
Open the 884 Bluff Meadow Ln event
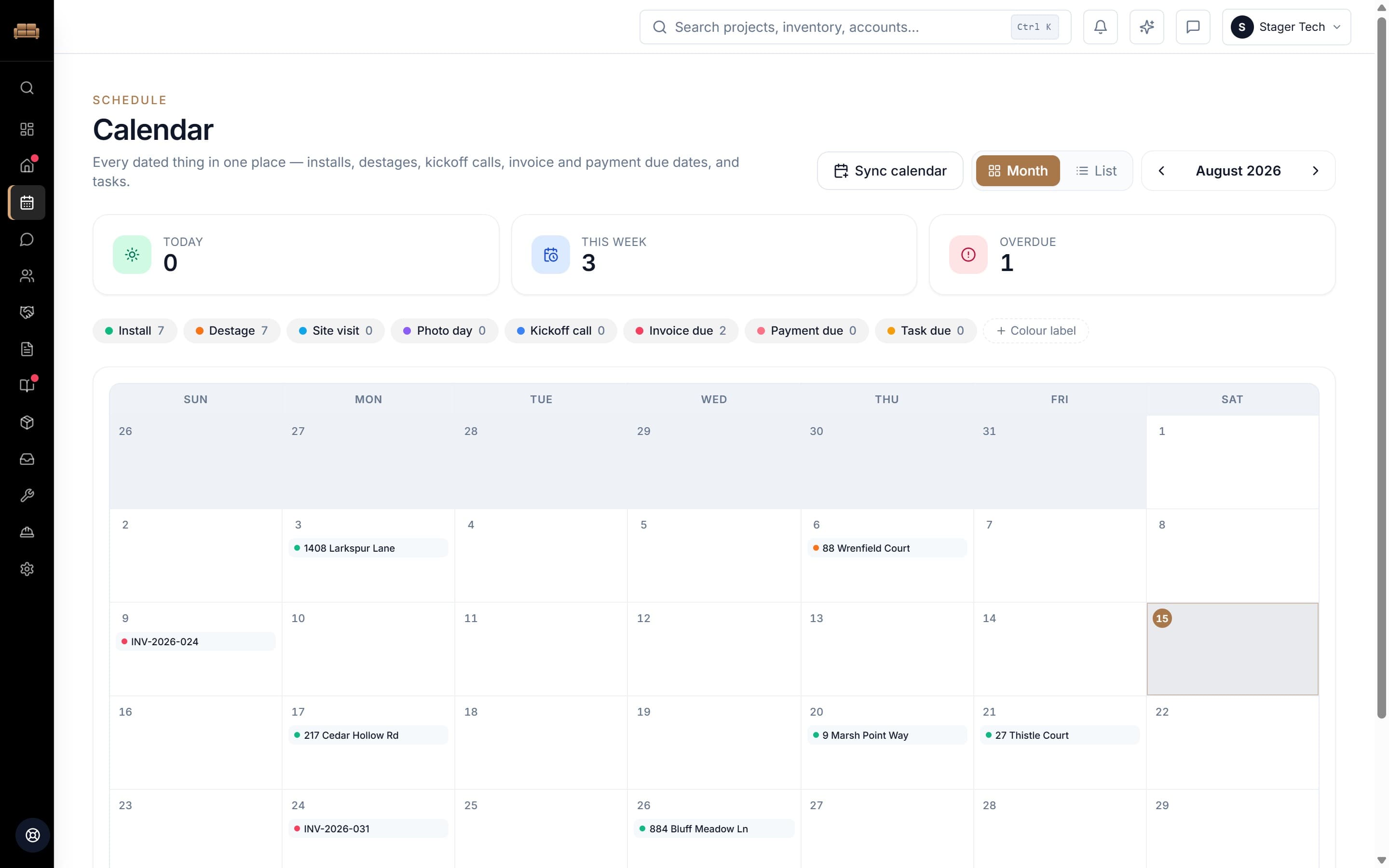(713, 828)
